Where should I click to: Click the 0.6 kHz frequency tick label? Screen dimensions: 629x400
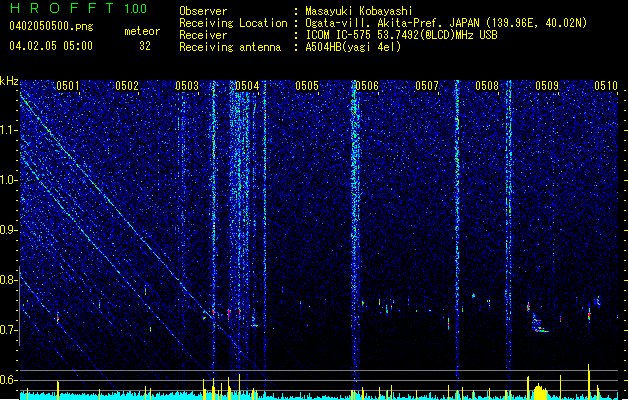pos(8,380)
